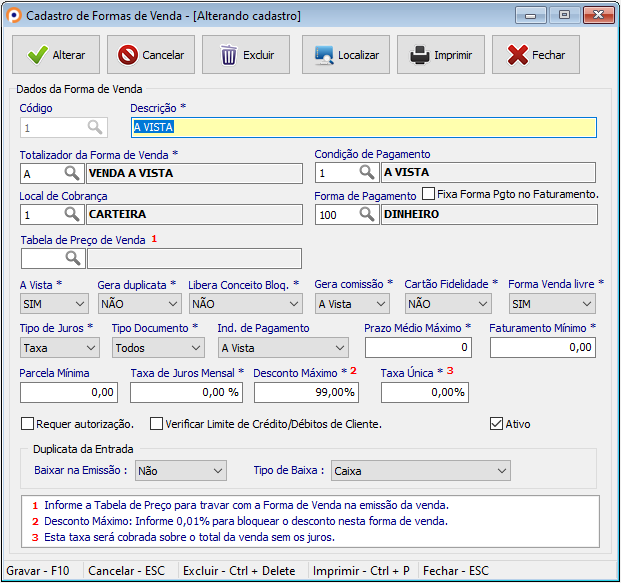This screenshot has width=621, height=583.
Task: Open lookup for Local de Cobrança
Action: (72, 214)
